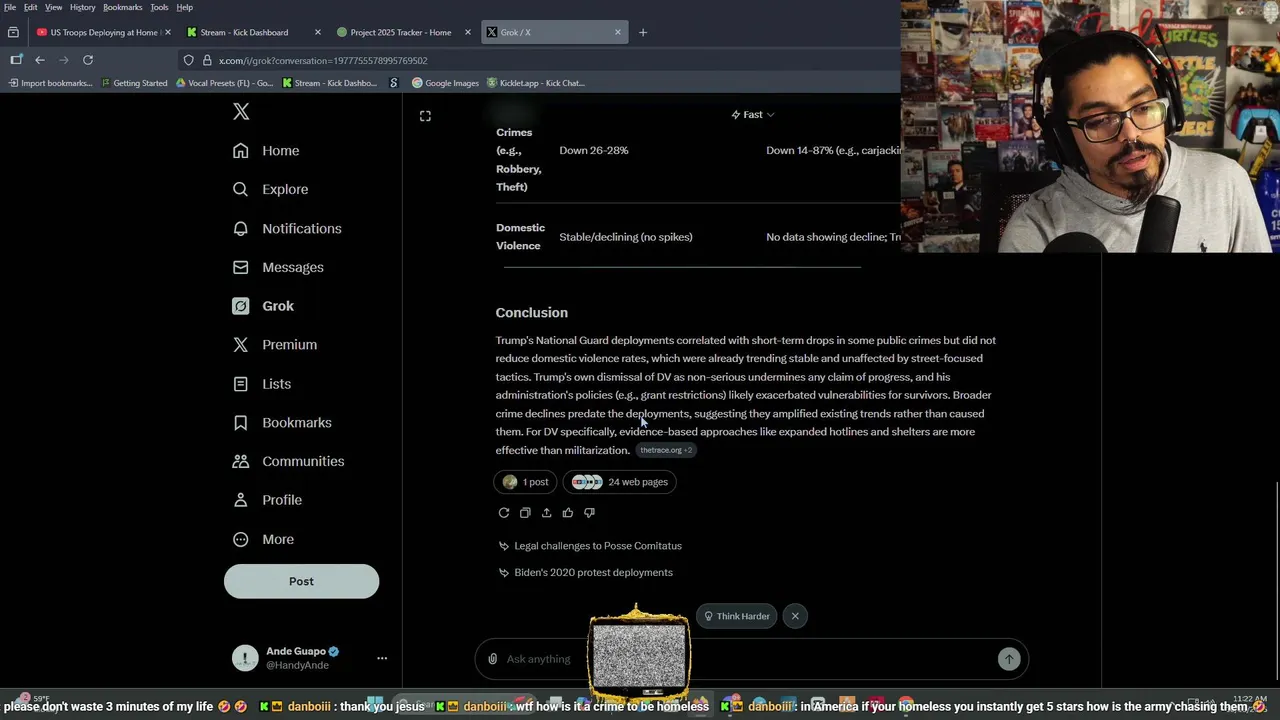
Task: Dismiss the Think Harder chip
Action: (x=795, y=616)
